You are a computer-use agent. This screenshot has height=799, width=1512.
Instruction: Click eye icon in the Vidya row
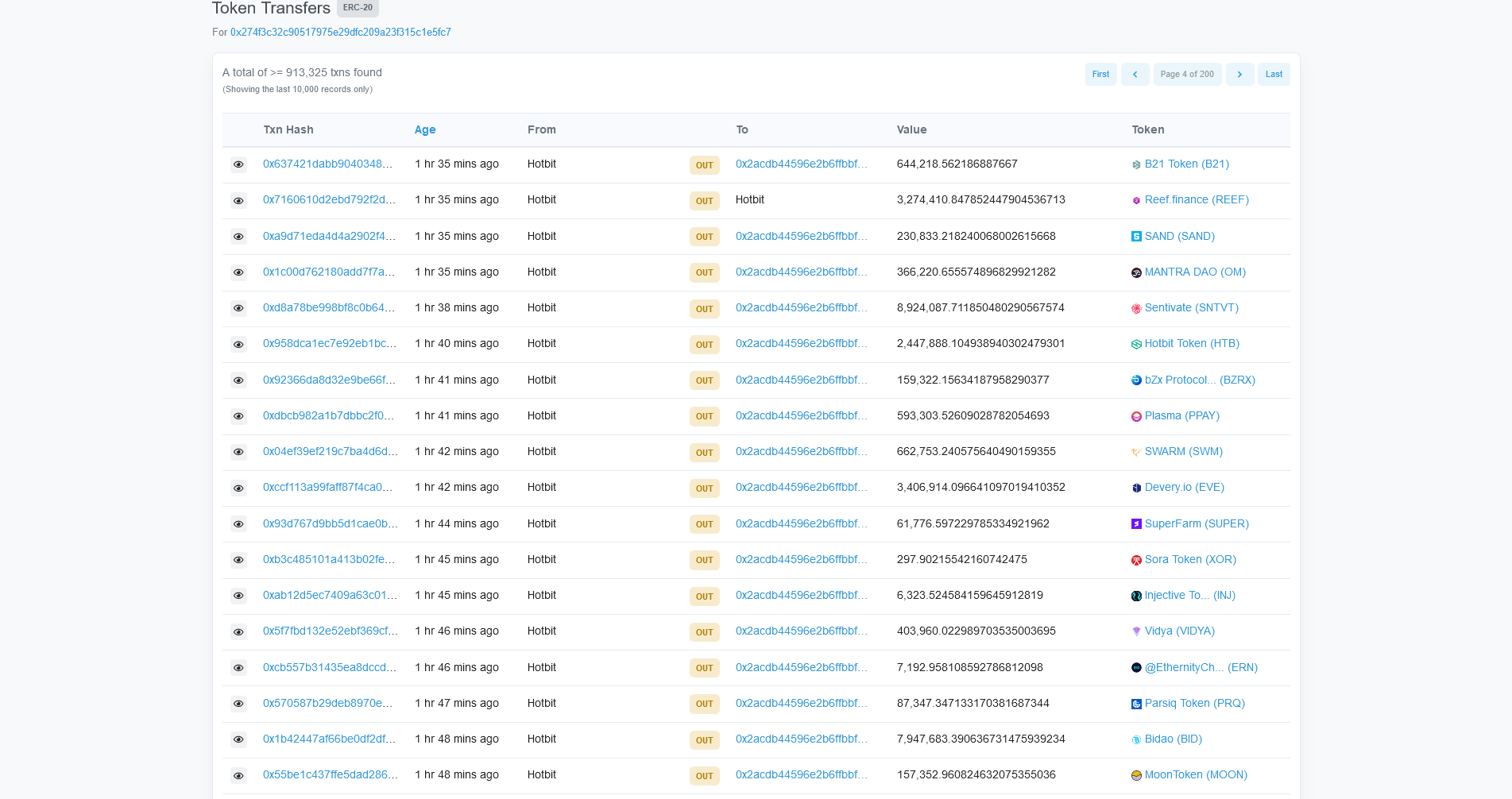point(238,632)
